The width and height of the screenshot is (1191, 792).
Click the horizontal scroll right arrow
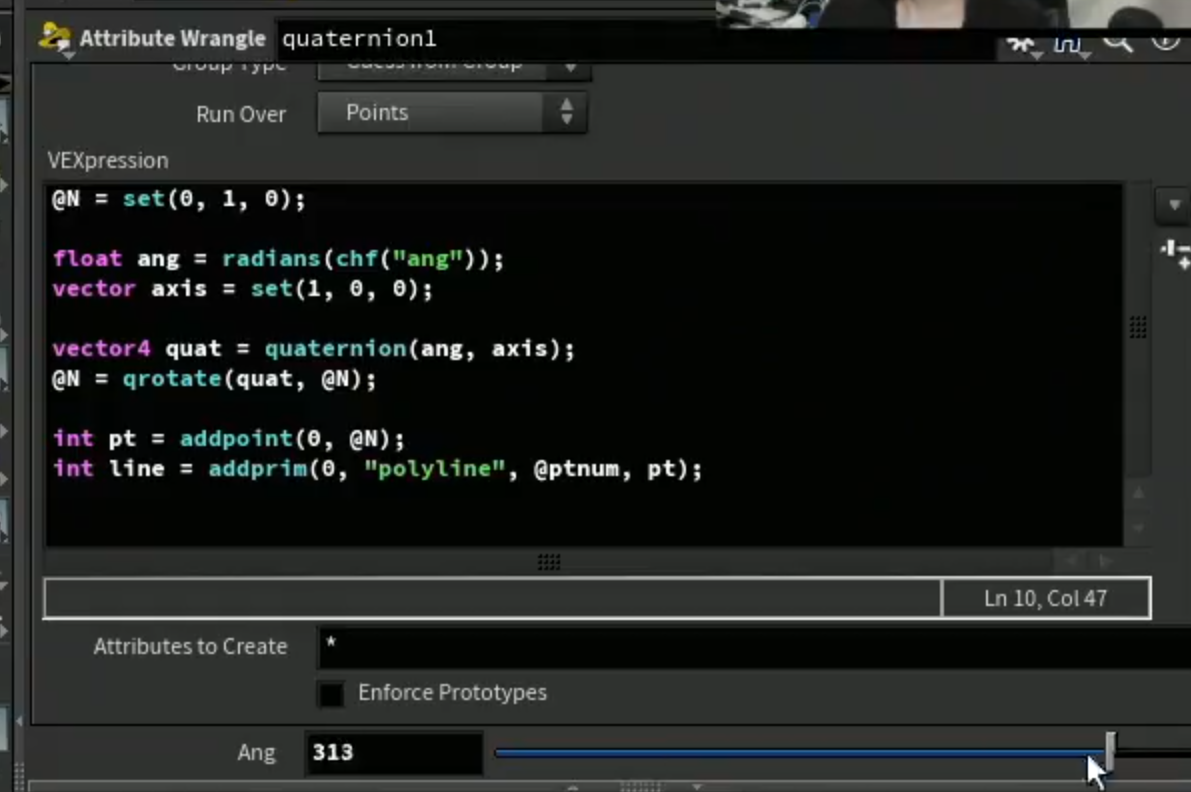point(1105,561)
